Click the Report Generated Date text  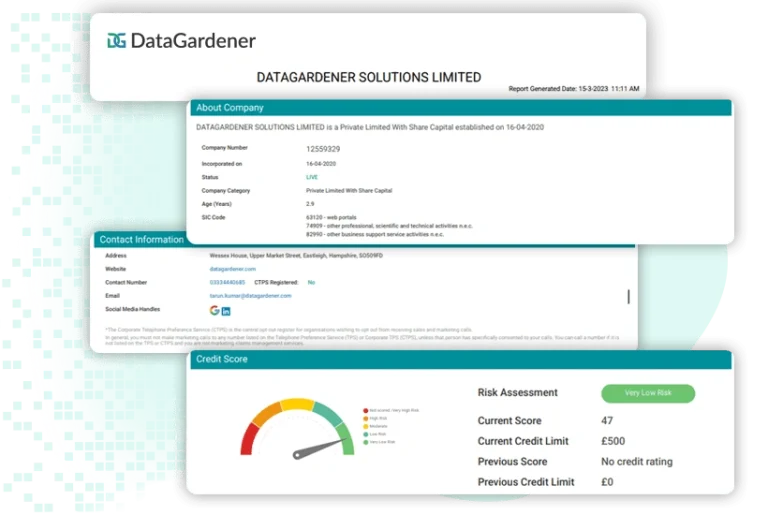click(574, 89)
